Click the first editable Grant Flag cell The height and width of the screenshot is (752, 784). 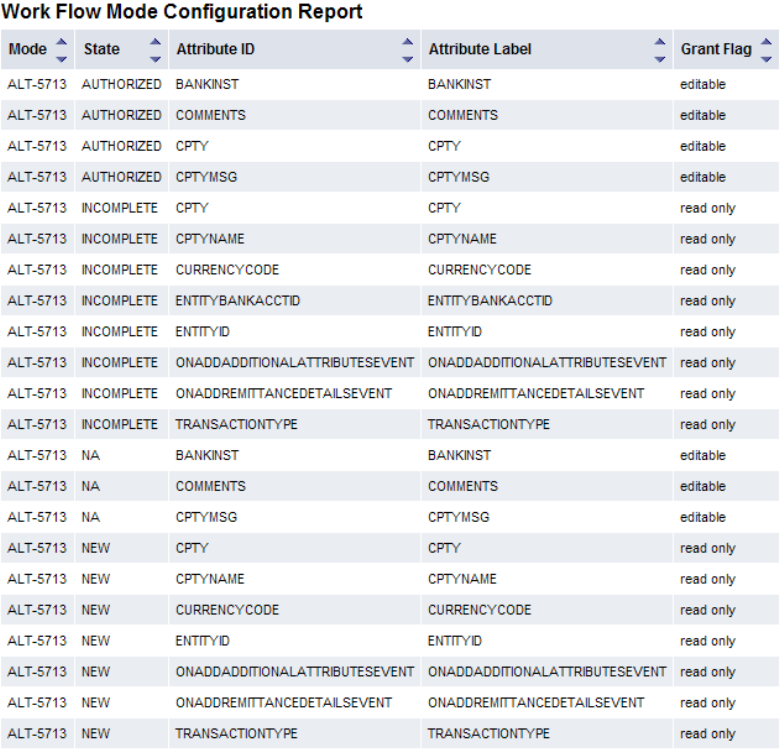[x=703, y=85]
